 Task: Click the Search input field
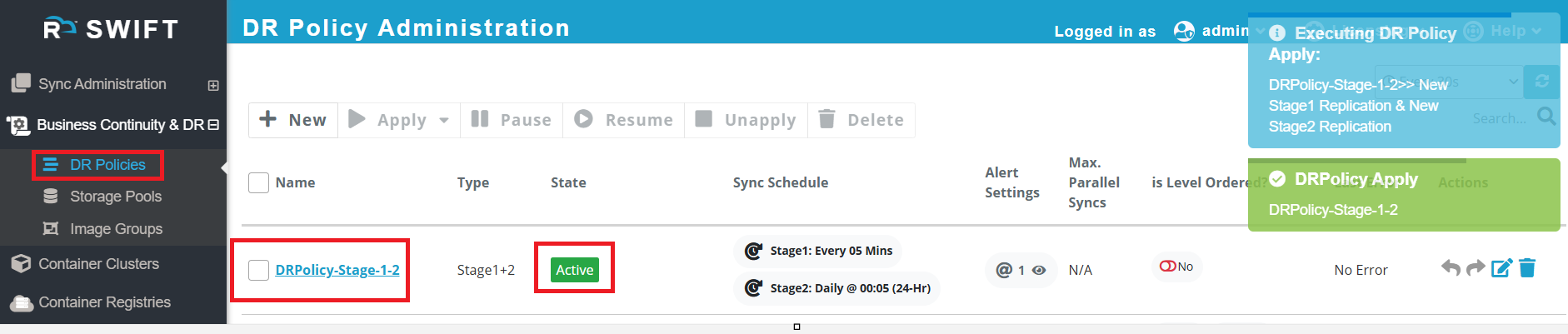1500,117
